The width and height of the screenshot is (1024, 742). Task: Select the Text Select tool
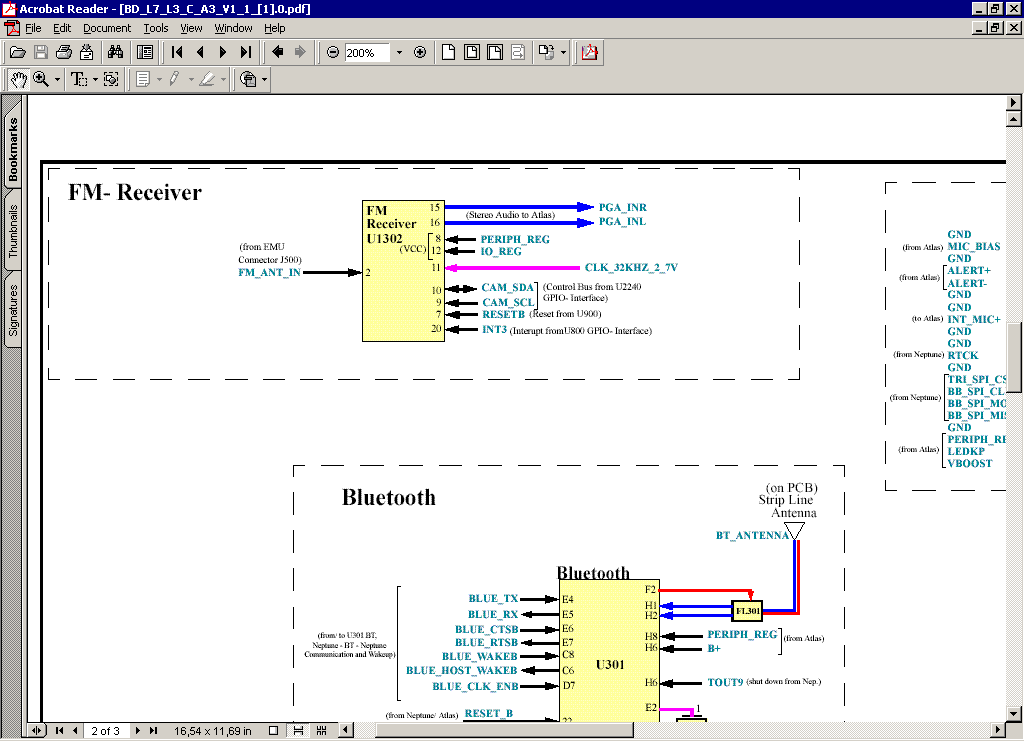coord(79,80)
